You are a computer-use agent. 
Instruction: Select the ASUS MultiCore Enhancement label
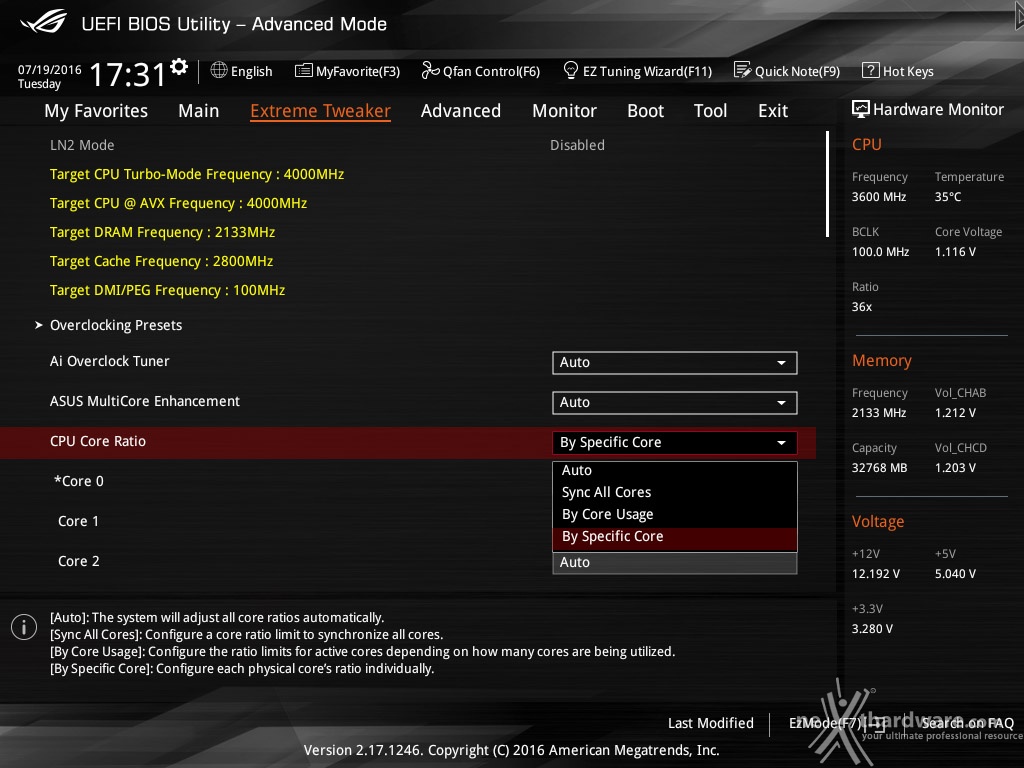coord(145,401)
